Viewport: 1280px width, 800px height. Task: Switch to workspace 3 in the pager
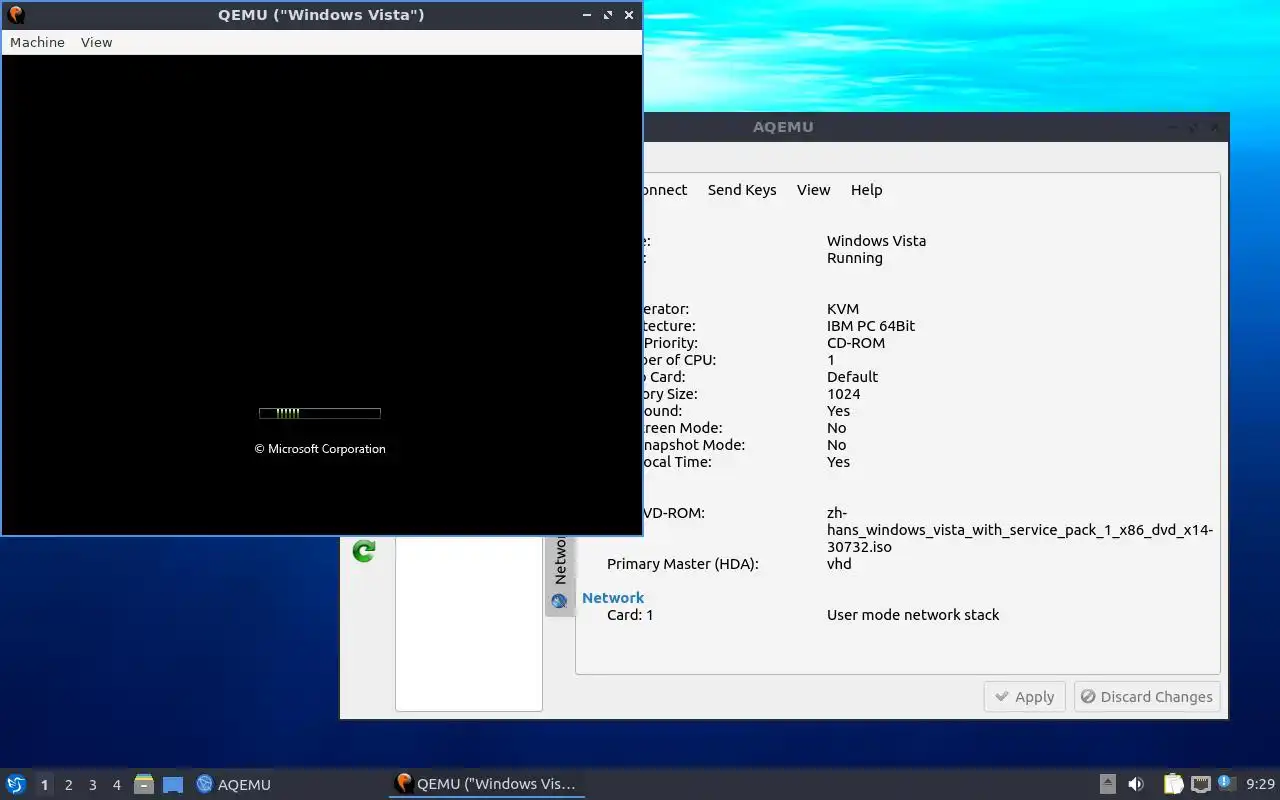point(92,785)
